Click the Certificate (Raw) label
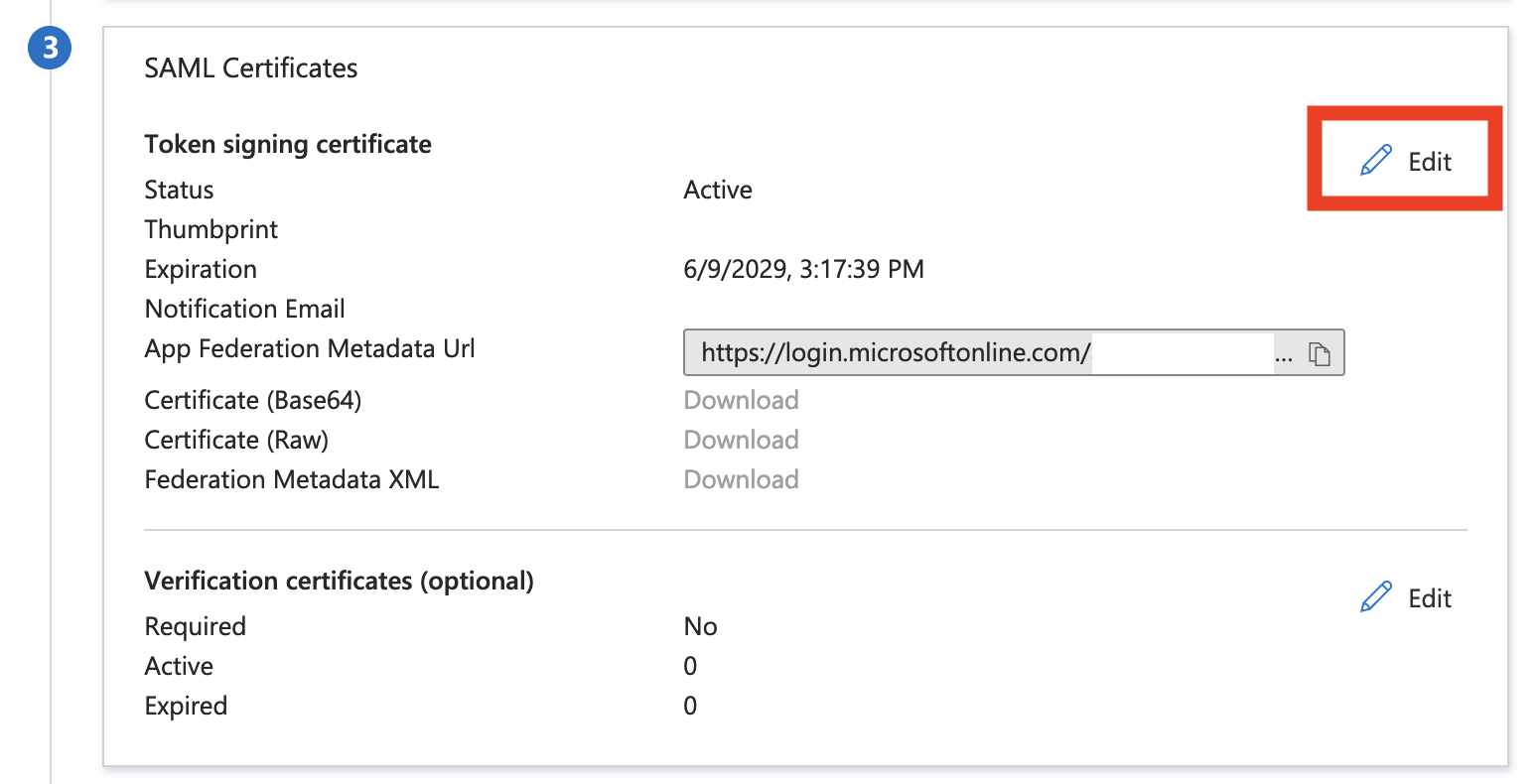This screenshot has height=784, width=1539. (x=236, y=440)
